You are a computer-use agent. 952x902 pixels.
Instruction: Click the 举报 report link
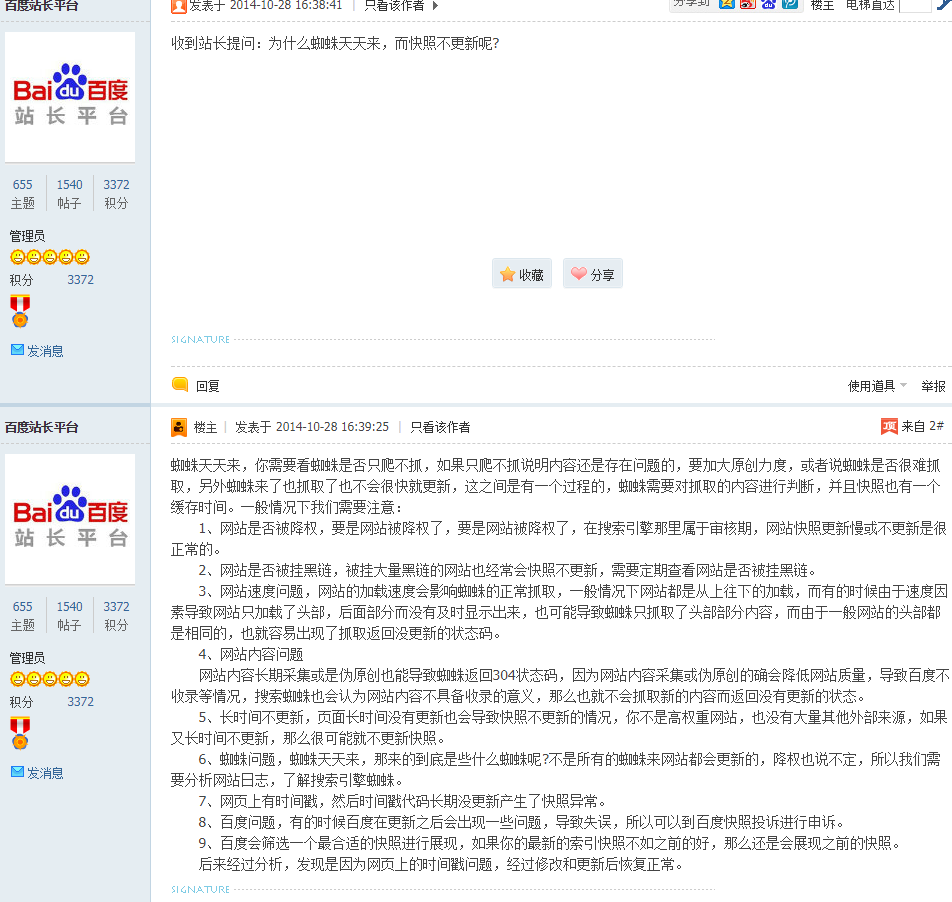coord(932,386)
